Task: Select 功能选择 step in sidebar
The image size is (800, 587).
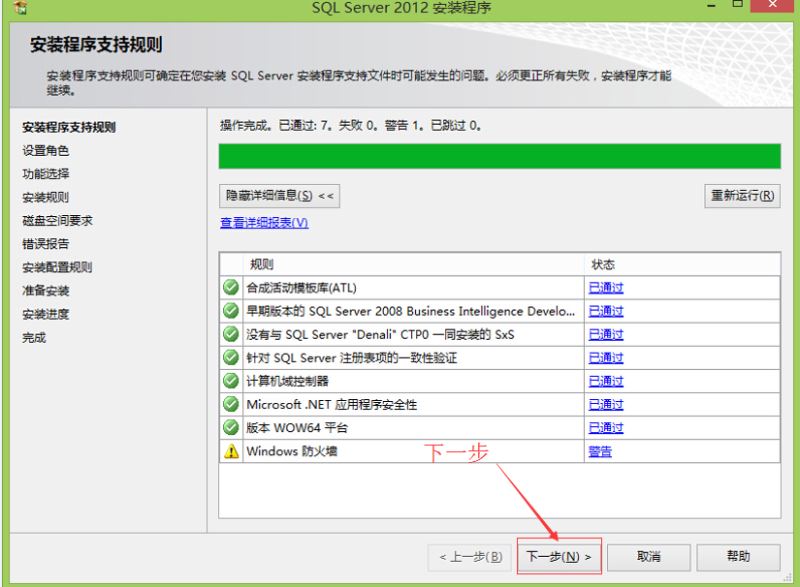Action: (x=45, y=174)
